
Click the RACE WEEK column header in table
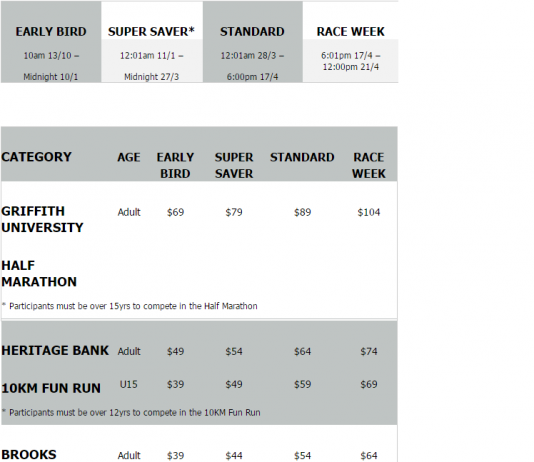[368, 165]
